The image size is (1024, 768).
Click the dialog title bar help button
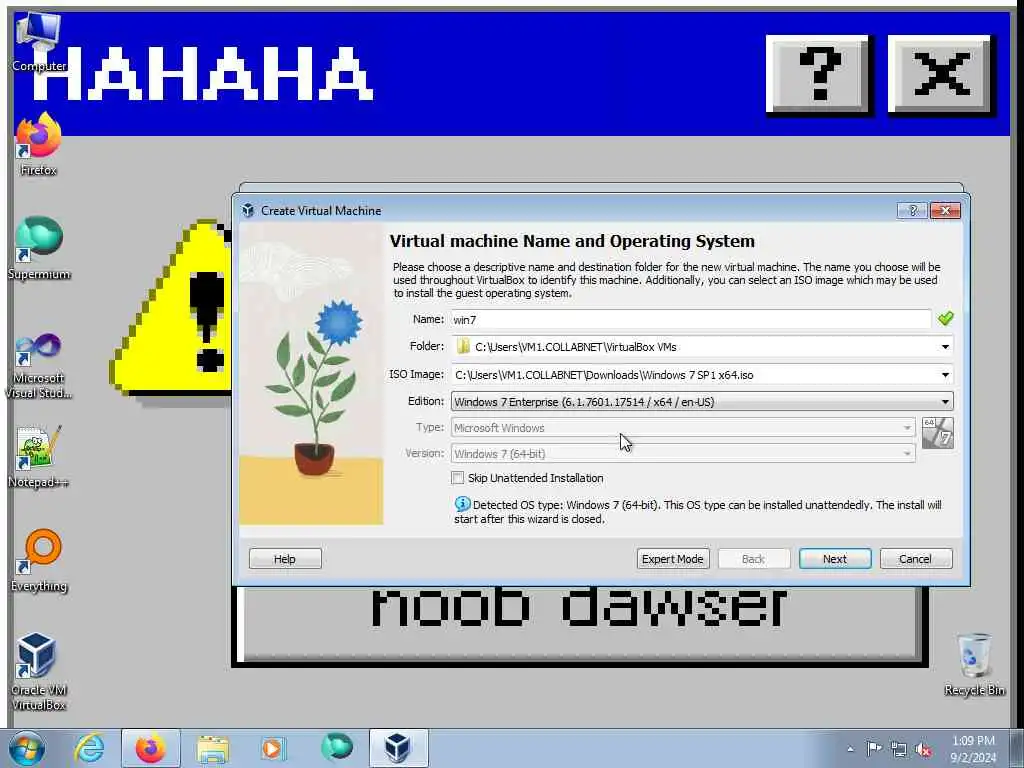point(912,210)
